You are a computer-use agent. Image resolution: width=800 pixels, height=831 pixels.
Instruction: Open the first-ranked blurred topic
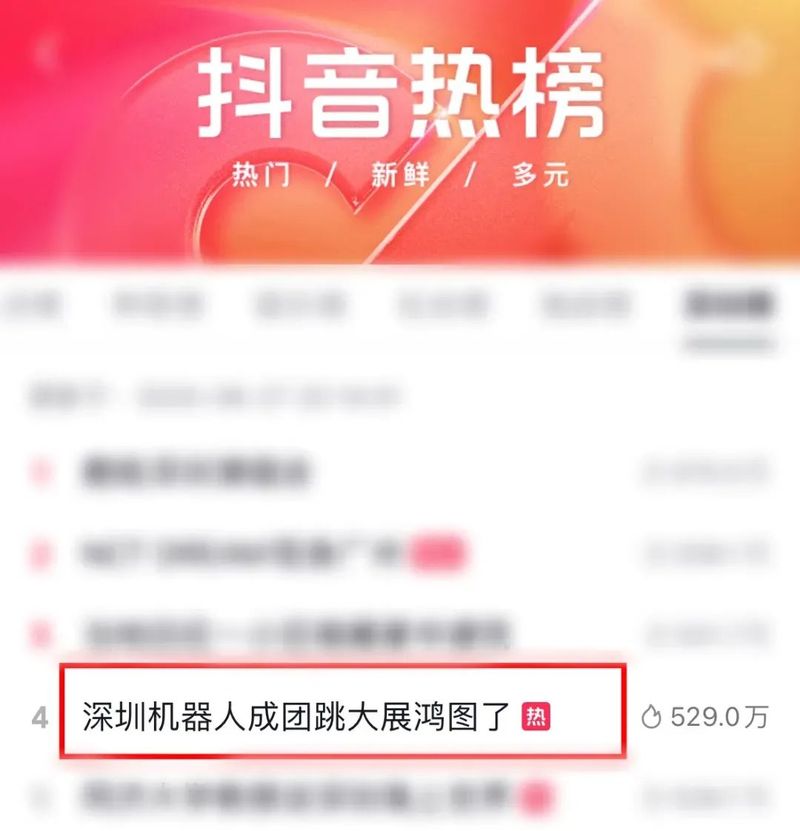[195, 472]
